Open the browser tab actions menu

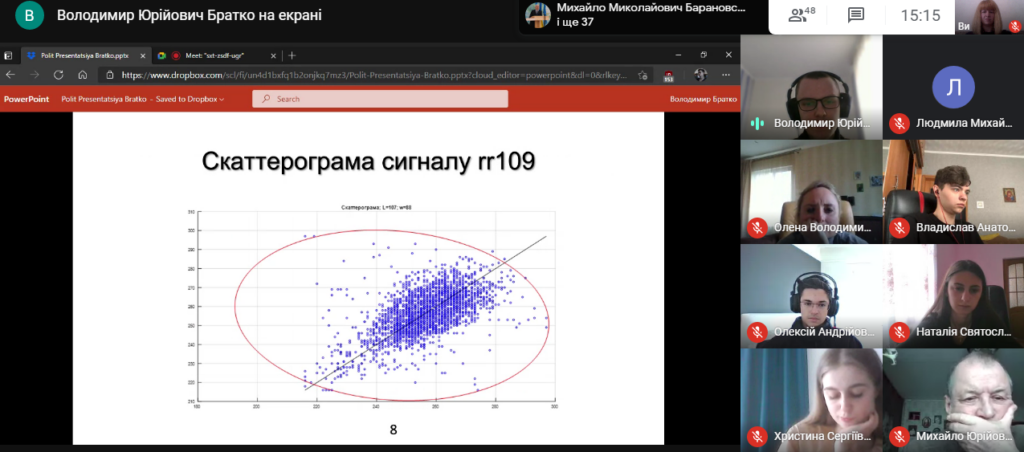click(x=8, y=56)
